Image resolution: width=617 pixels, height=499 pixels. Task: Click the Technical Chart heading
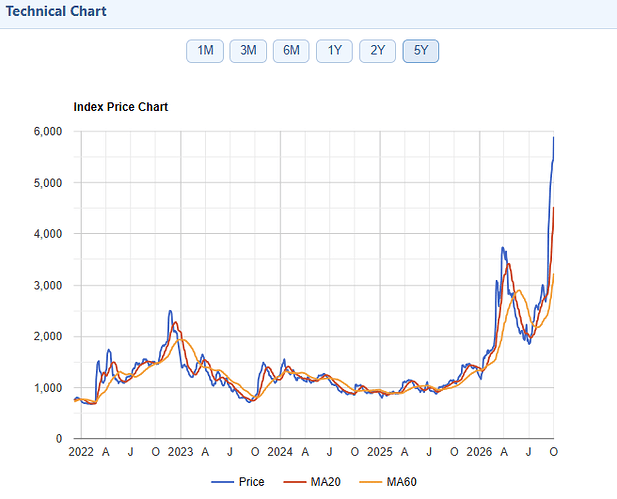(x=56, y=11)
